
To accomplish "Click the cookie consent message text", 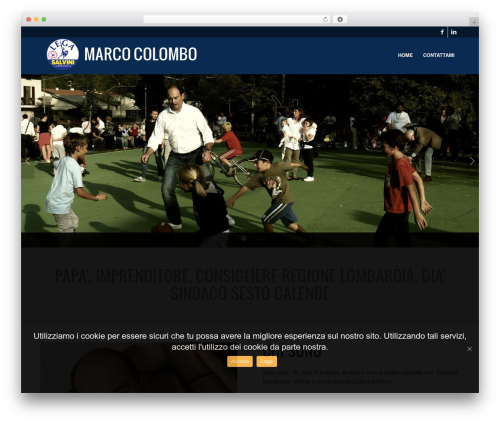I will [250, 341].
